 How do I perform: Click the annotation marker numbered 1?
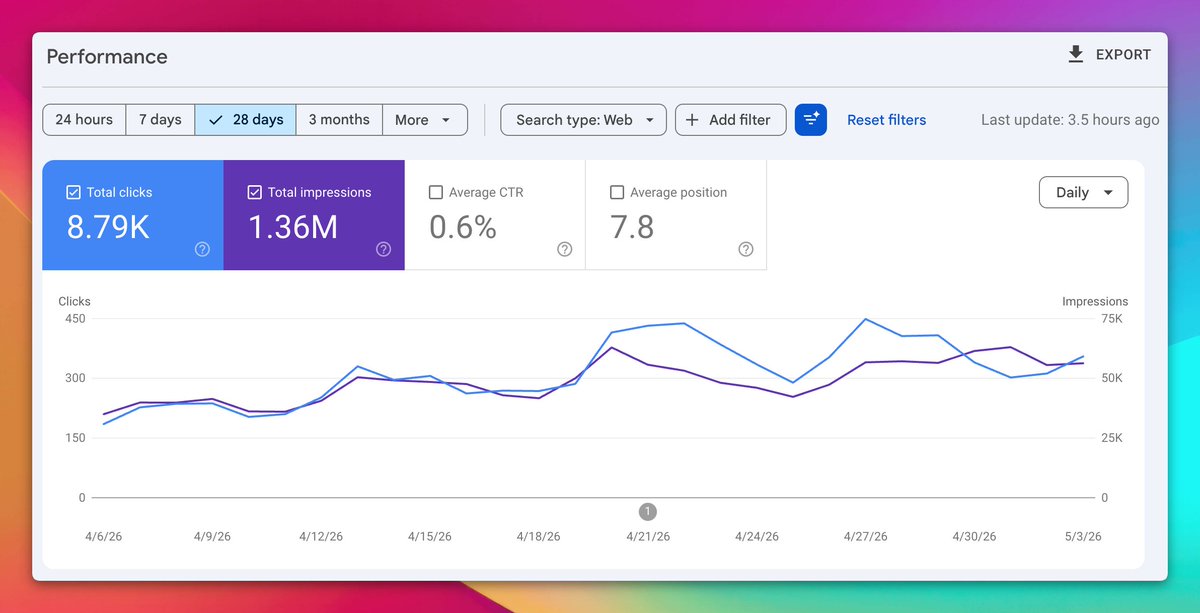(x=648, y=512)
